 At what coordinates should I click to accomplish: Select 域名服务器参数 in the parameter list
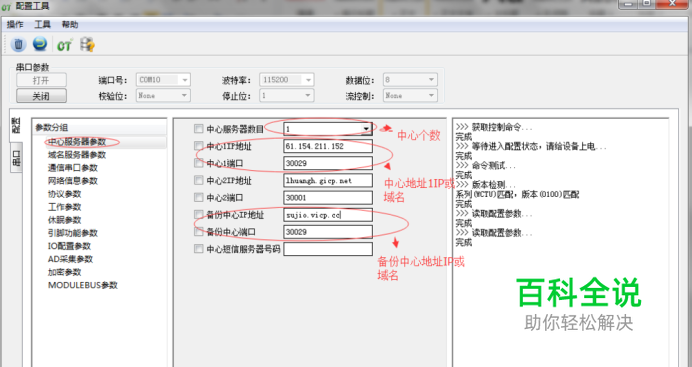point(77,155)
